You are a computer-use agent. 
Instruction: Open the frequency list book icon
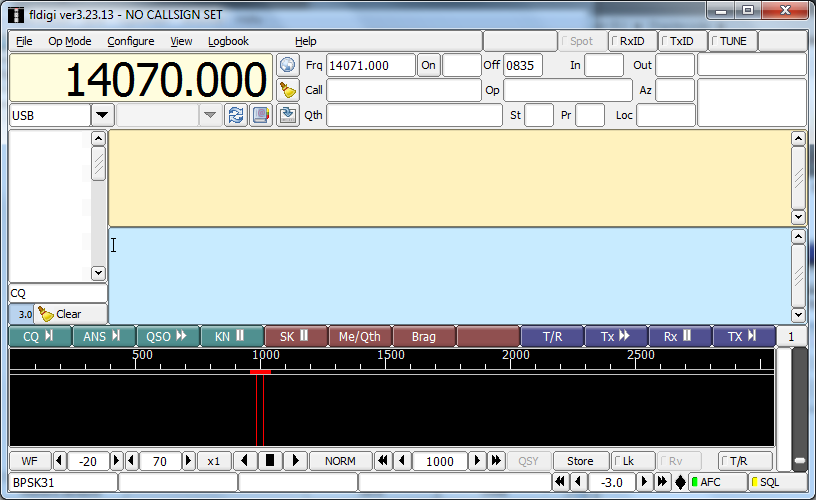261,115
